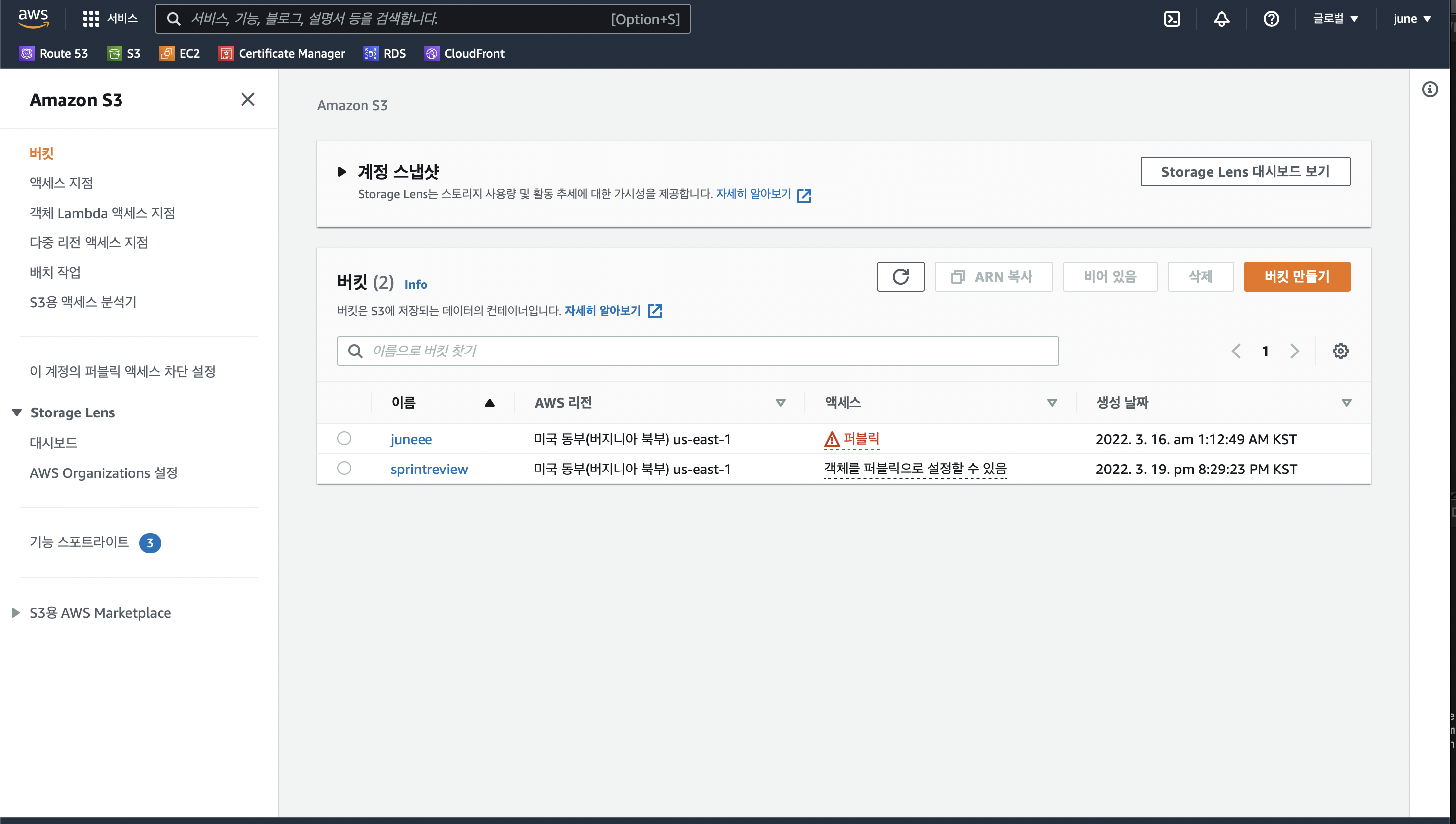The image size is (1456, 824).
Task: Open the june account dropdown
Action: click(x=1412, y=19)
